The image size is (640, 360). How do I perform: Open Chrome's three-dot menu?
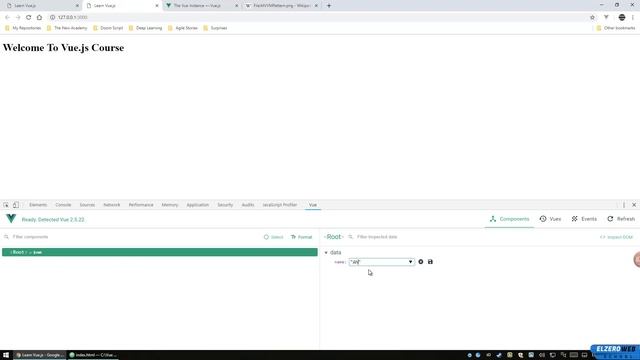click(633, 17)
